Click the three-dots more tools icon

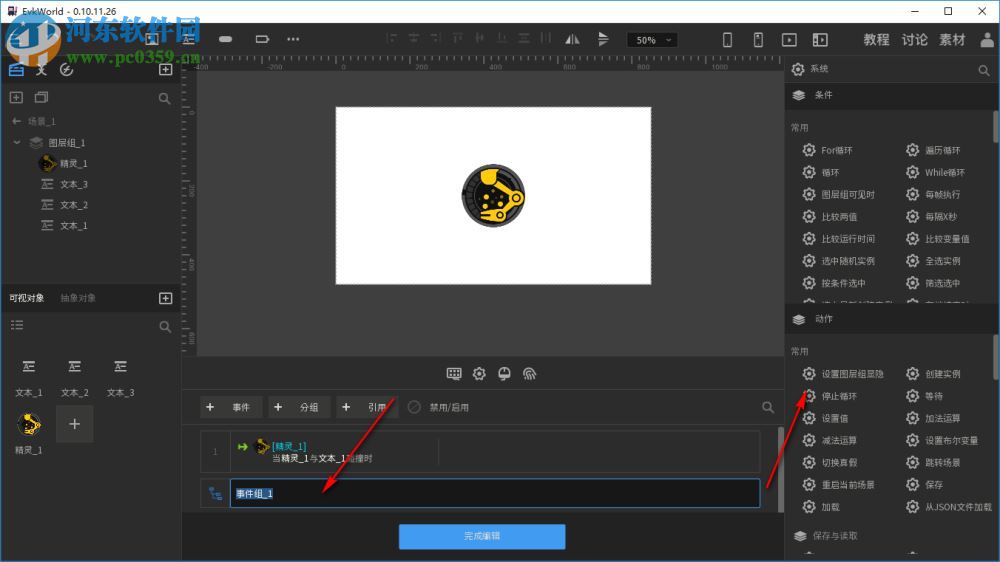292,39
